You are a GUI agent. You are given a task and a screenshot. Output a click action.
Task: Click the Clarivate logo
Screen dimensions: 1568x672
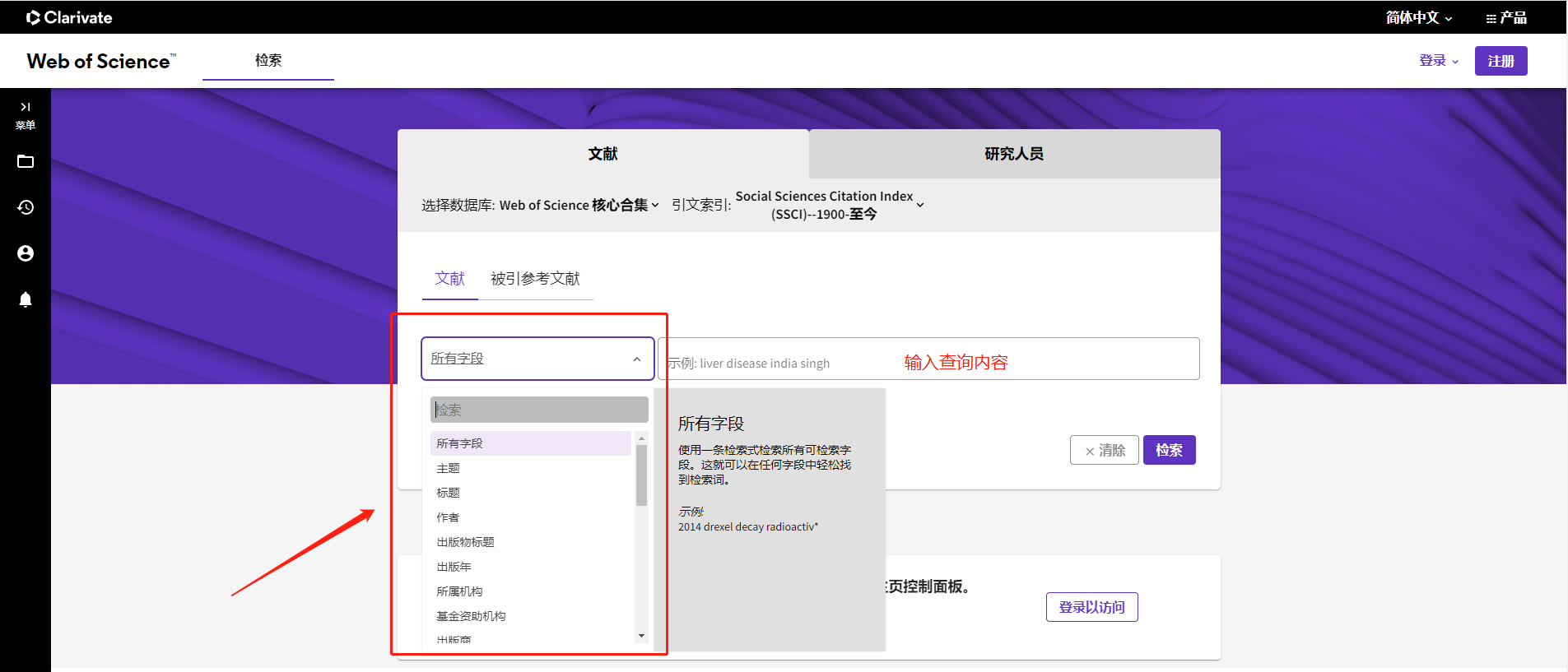[69, 17]
